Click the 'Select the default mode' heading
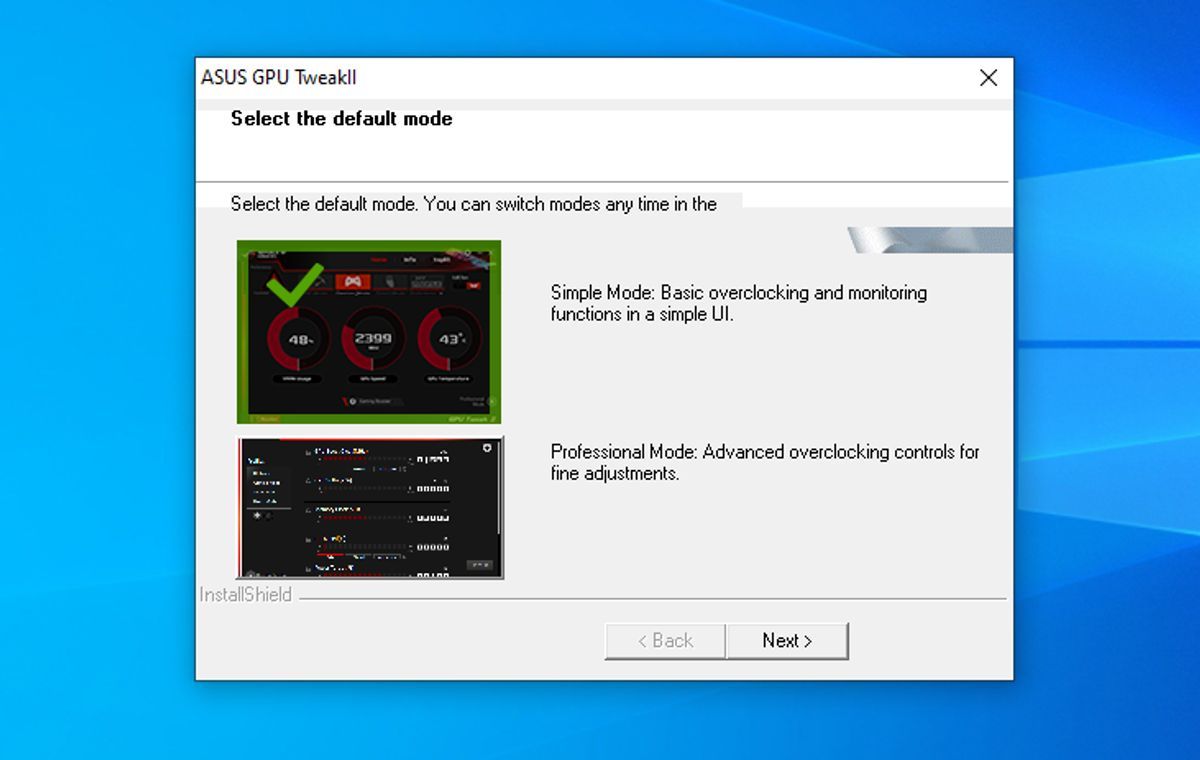1200x760 pixels. (341, 119)
